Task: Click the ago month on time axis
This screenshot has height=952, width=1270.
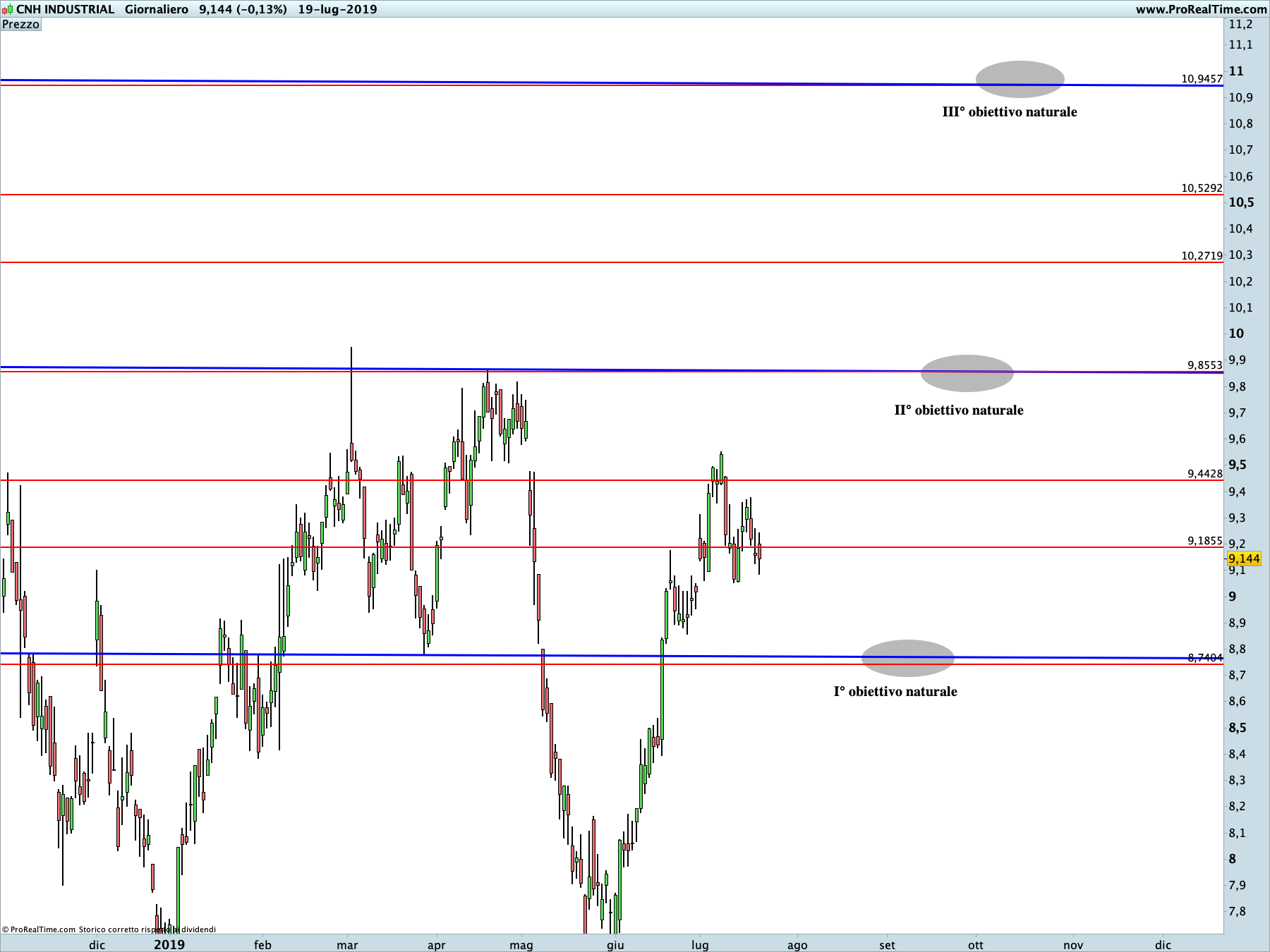Action: tap(797, 945)
